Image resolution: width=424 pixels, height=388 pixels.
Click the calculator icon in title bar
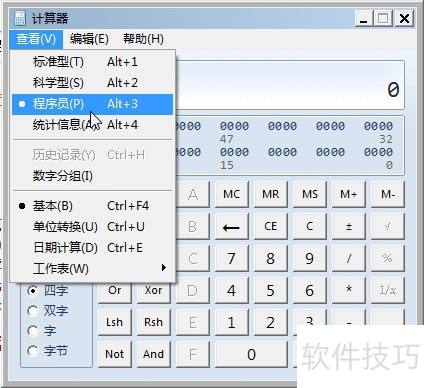[x=20, y=18]
